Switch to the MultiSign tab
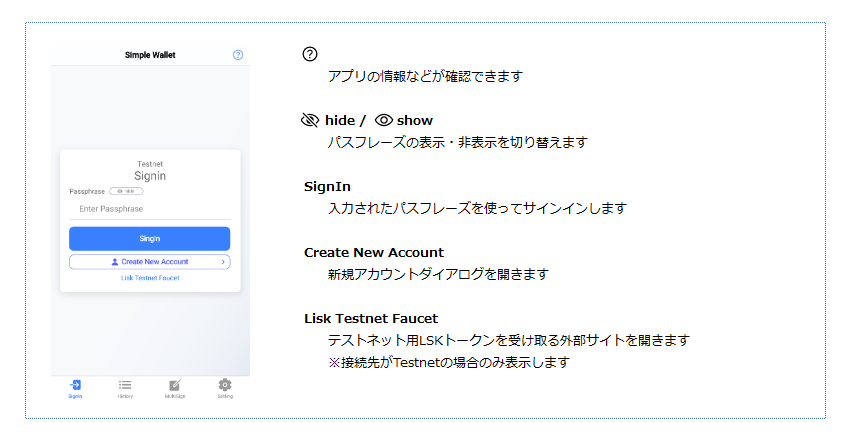This screenshot has height=441, width=851. (175, 389)
